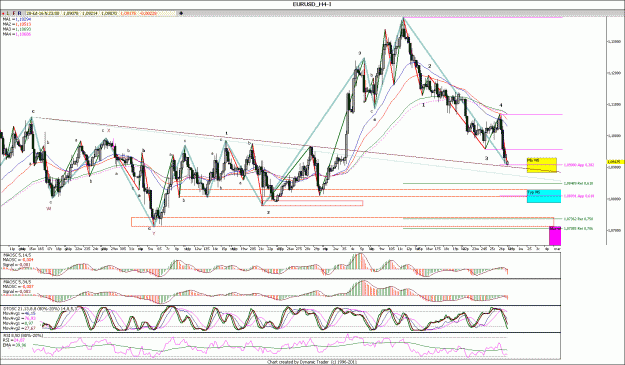Click the yellow current price tag on the price axis
Viewport: 625px width, 365px height.
(615, 161)
